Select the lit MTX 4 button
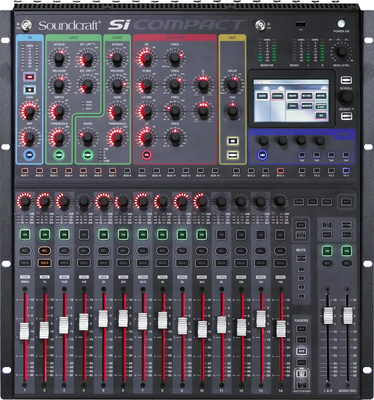 (x=280, y=171)
